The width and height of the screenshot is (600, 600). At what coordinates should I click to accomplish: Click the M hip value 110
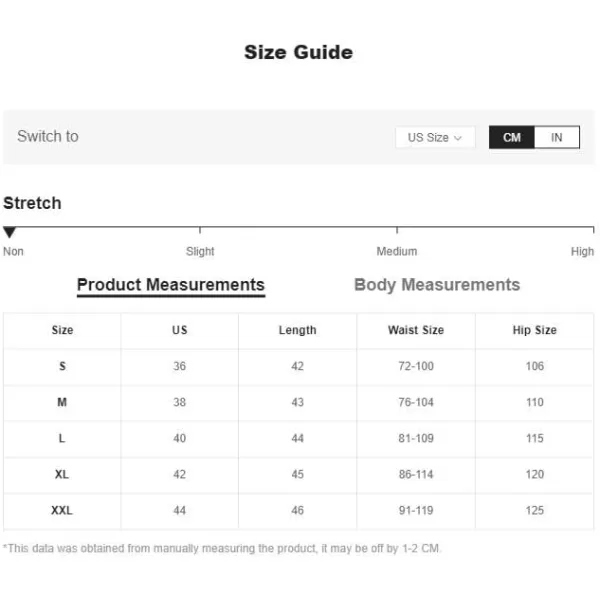pos(535,403)
